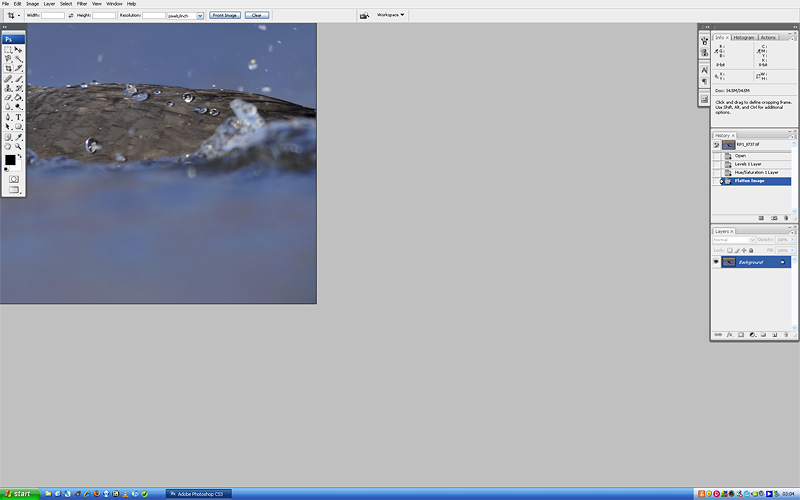Select the Eyedropper tool
Screen dimensions: 800x500
tap(18, 137)
